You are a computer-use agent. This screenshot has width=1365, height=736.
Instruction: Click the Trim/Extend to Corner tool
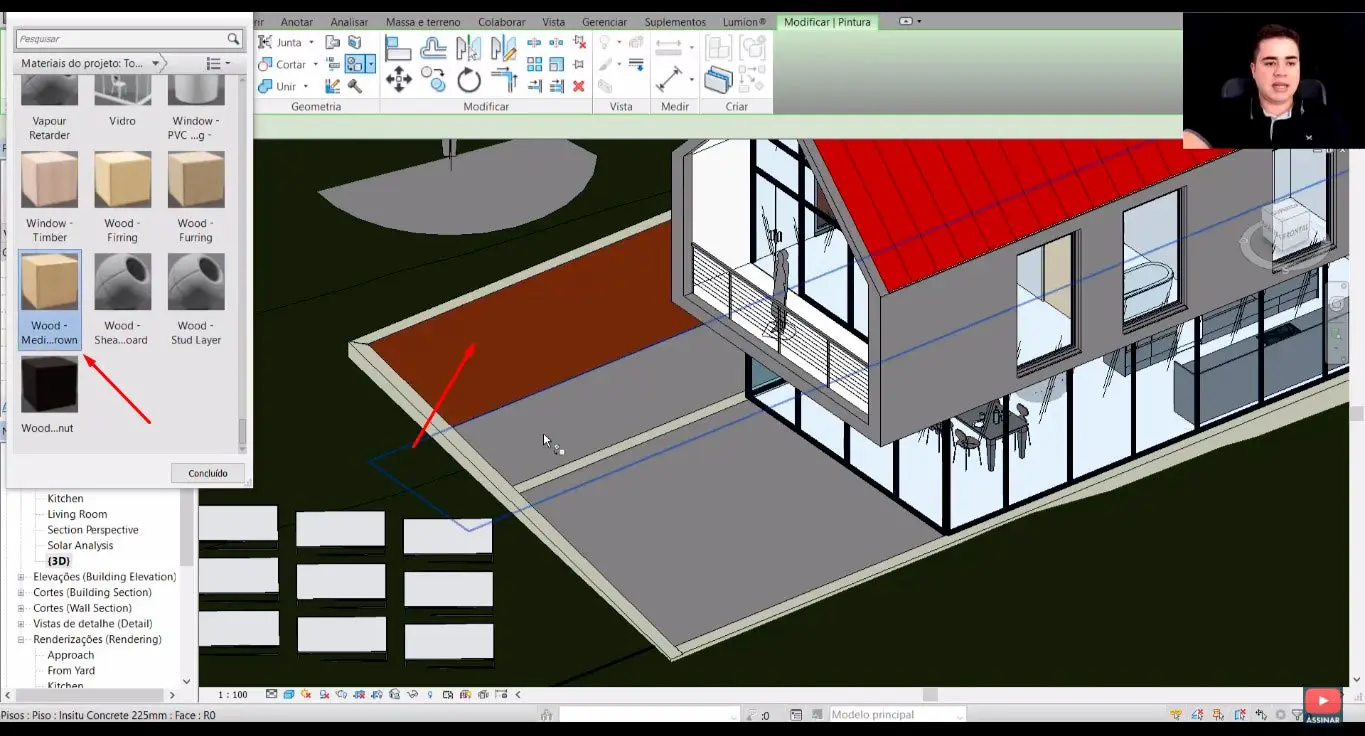pos(503,80)
